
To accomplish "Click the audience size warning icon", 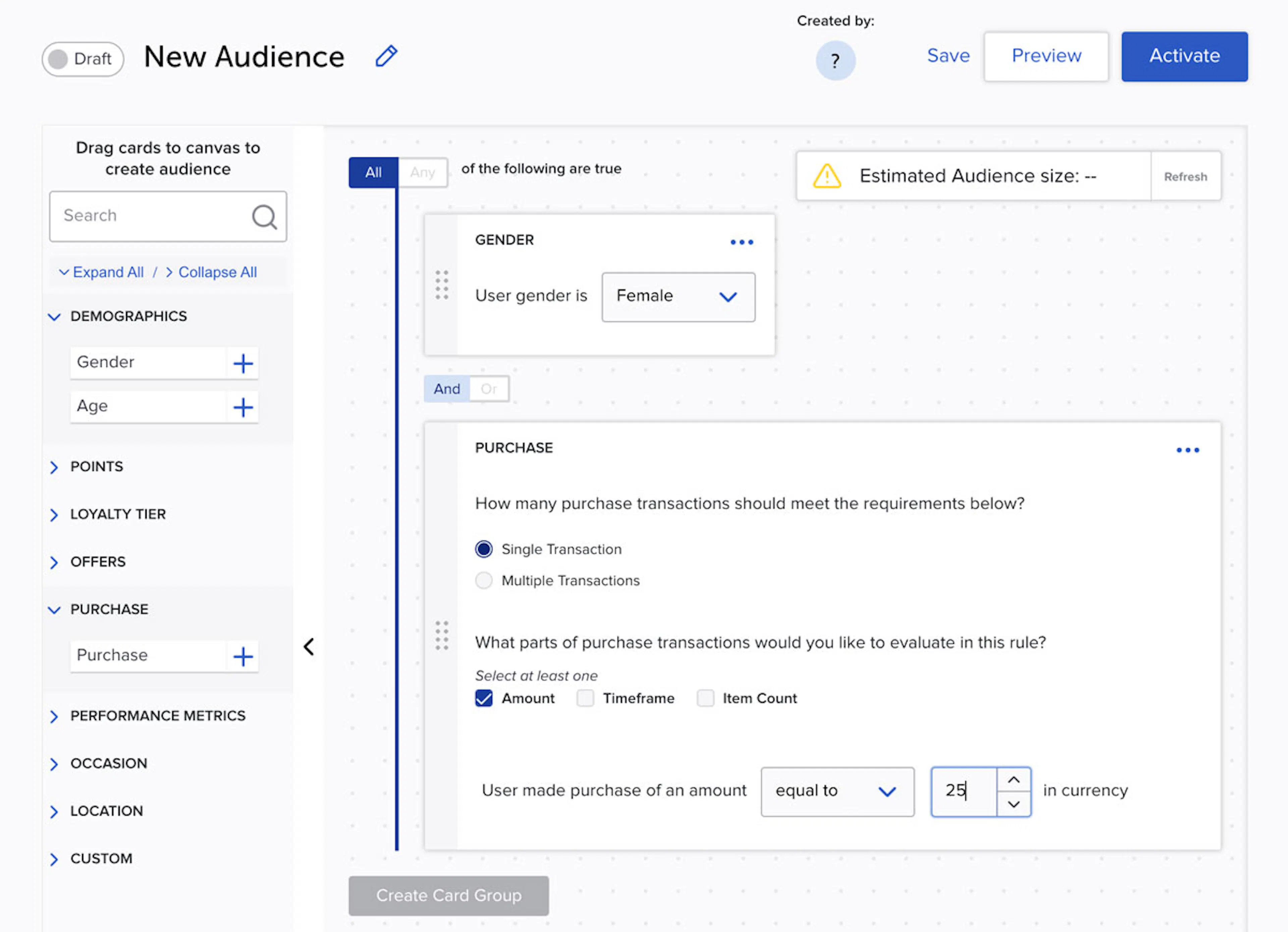I will point(827,175).
